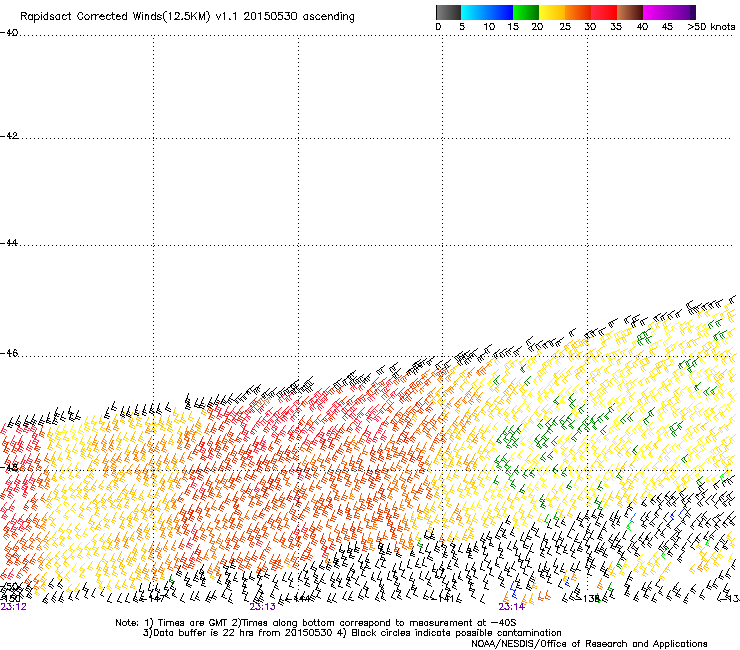Click the Rapidscat Corrected Winds title text
The image size is (740, 650).
tap(187, 16)
